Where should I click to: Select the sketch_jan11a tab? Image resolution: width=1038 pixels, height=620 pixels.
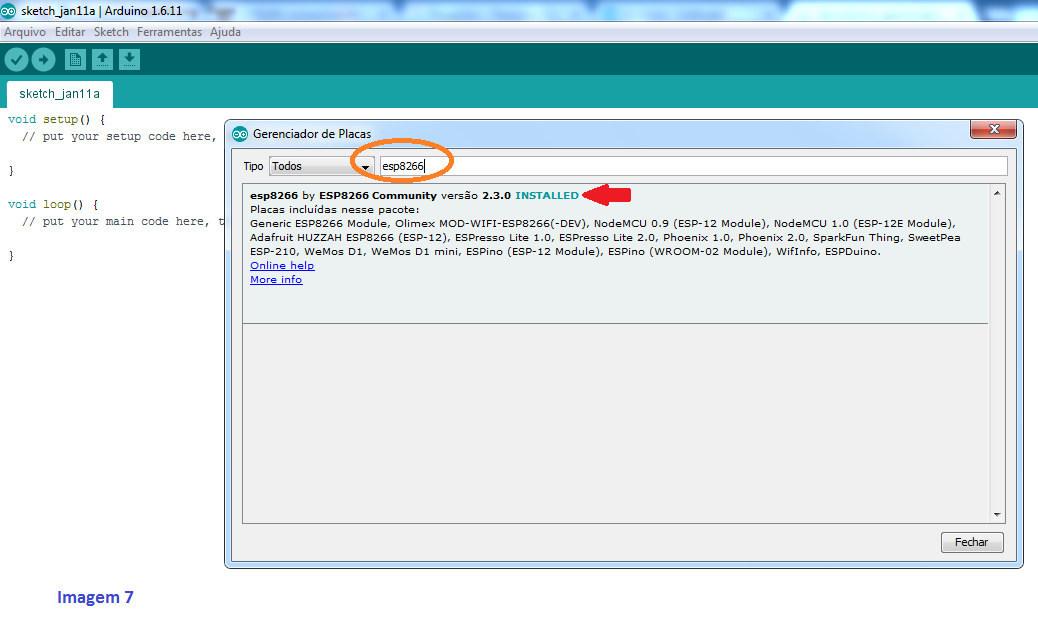tap(60, 94)
